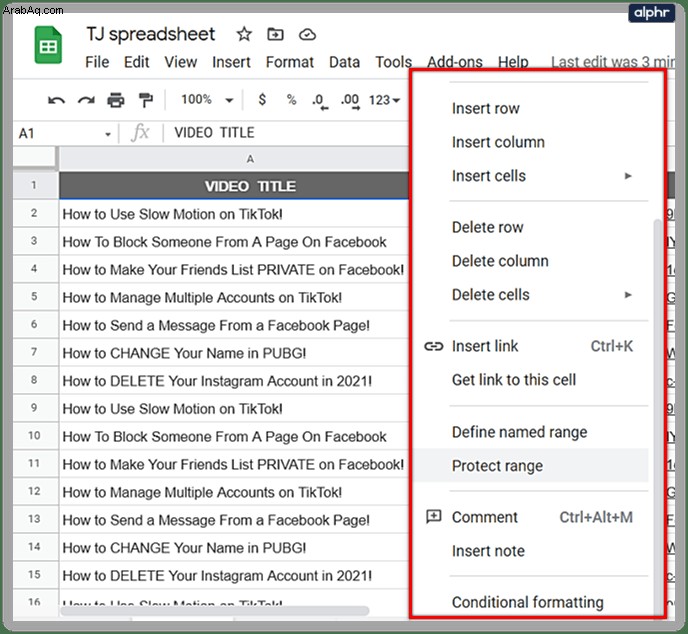The height and width of the screenshot is (634, 688).
Task: Select Define named range
Action: 530,432
